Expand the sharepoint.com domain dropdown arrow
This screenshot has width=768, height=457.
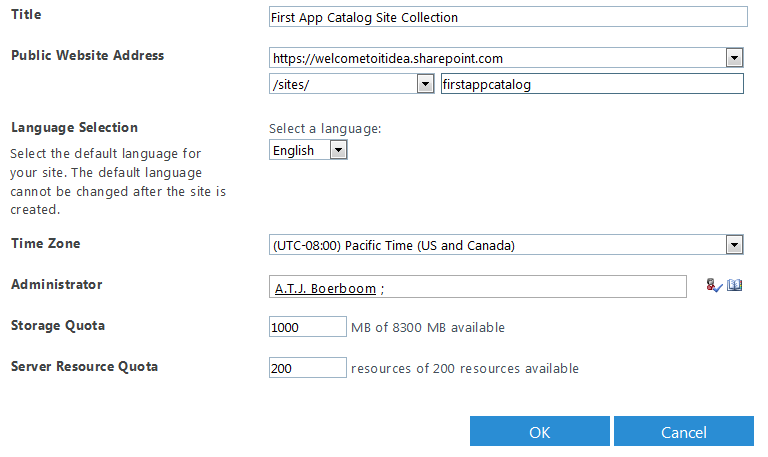(734, 58)
